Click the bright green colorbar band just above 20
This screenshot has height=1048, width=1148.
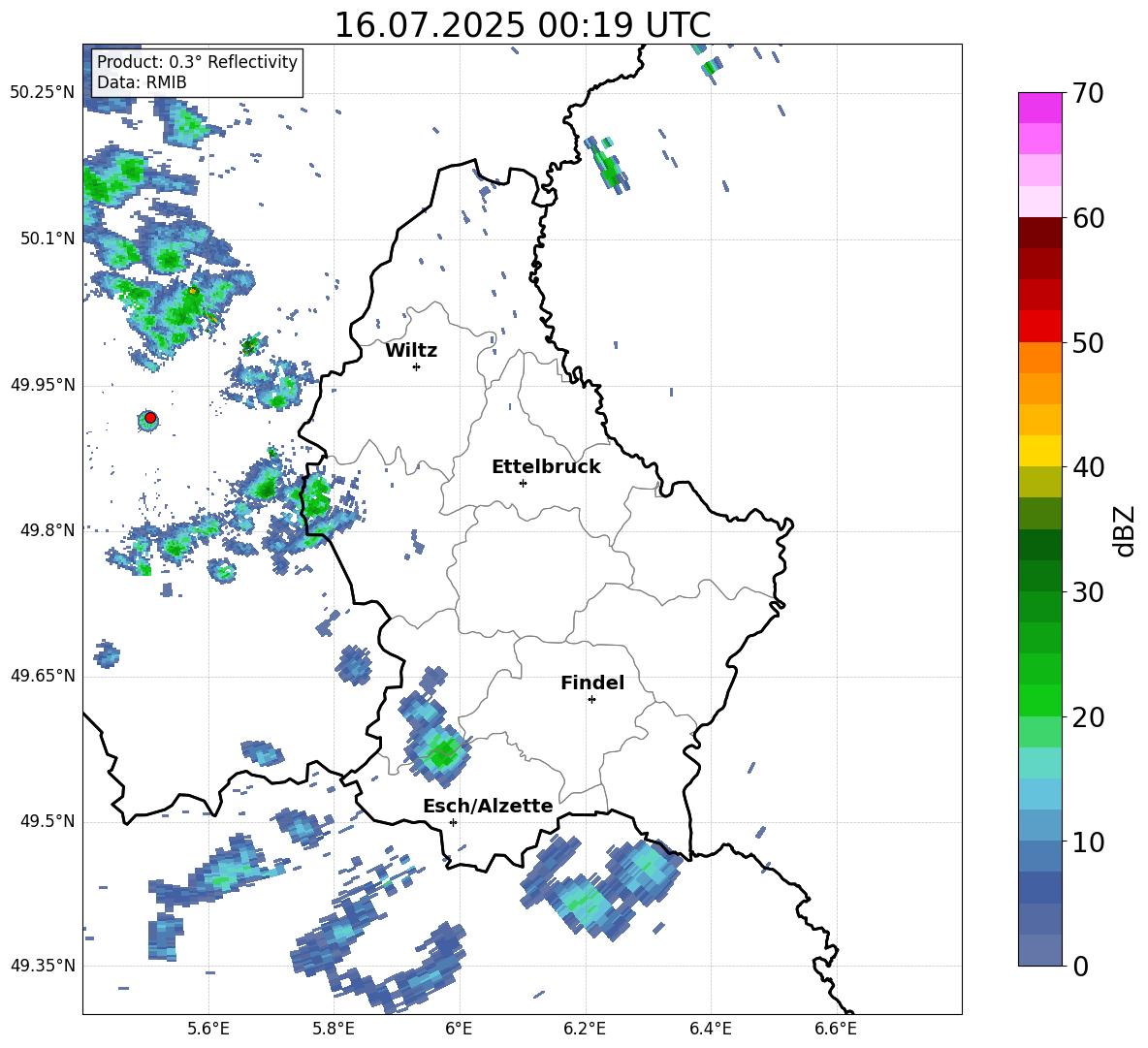coord(1039,700)
